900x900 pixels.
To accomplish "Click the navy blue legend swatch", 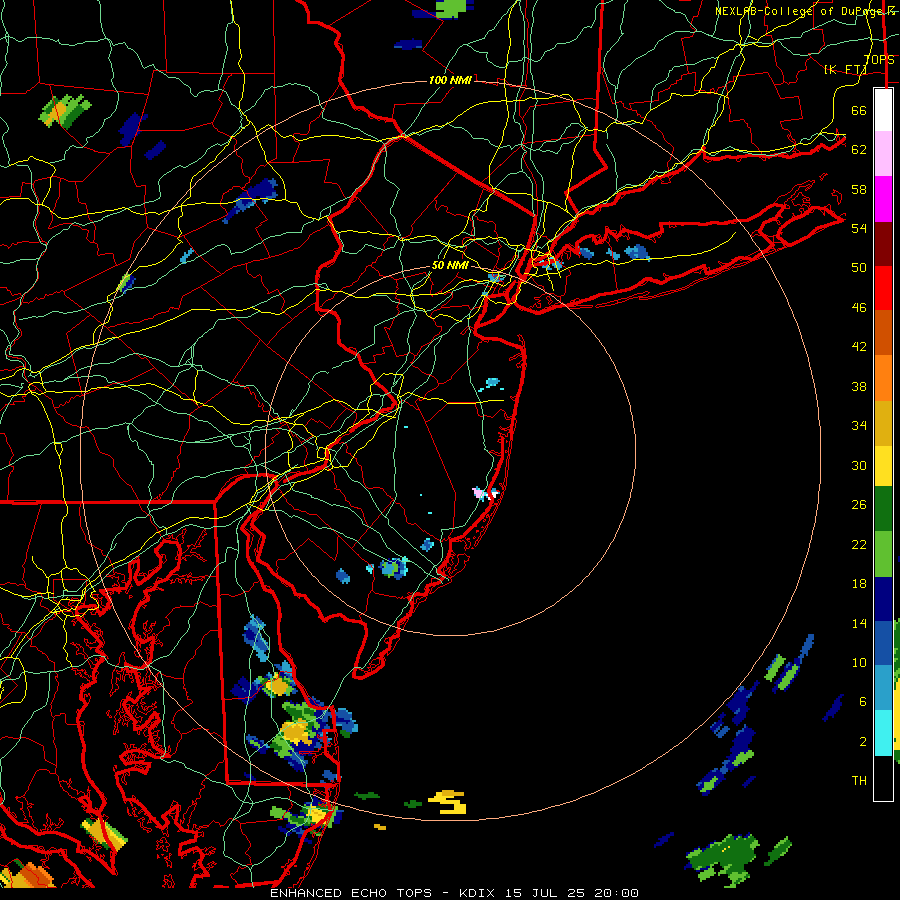I will click(883, 599).
